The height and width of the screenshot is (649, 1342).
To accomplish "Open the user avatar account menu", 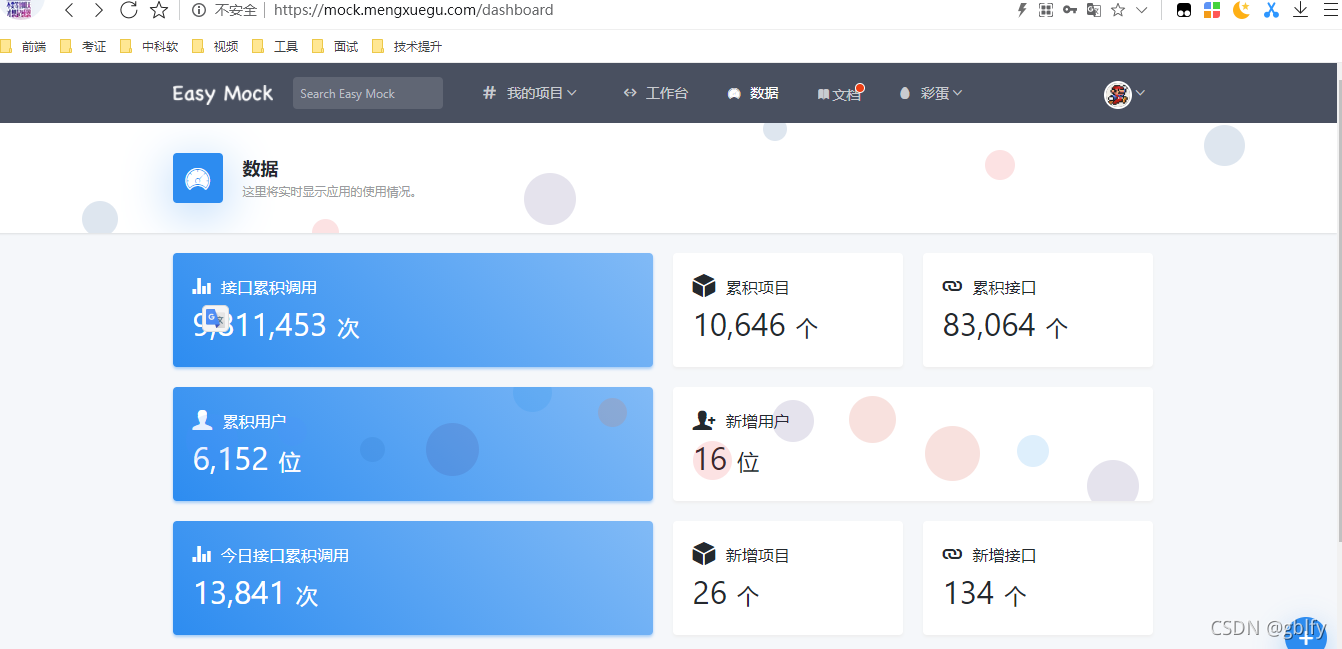I will pos(1125,94).
